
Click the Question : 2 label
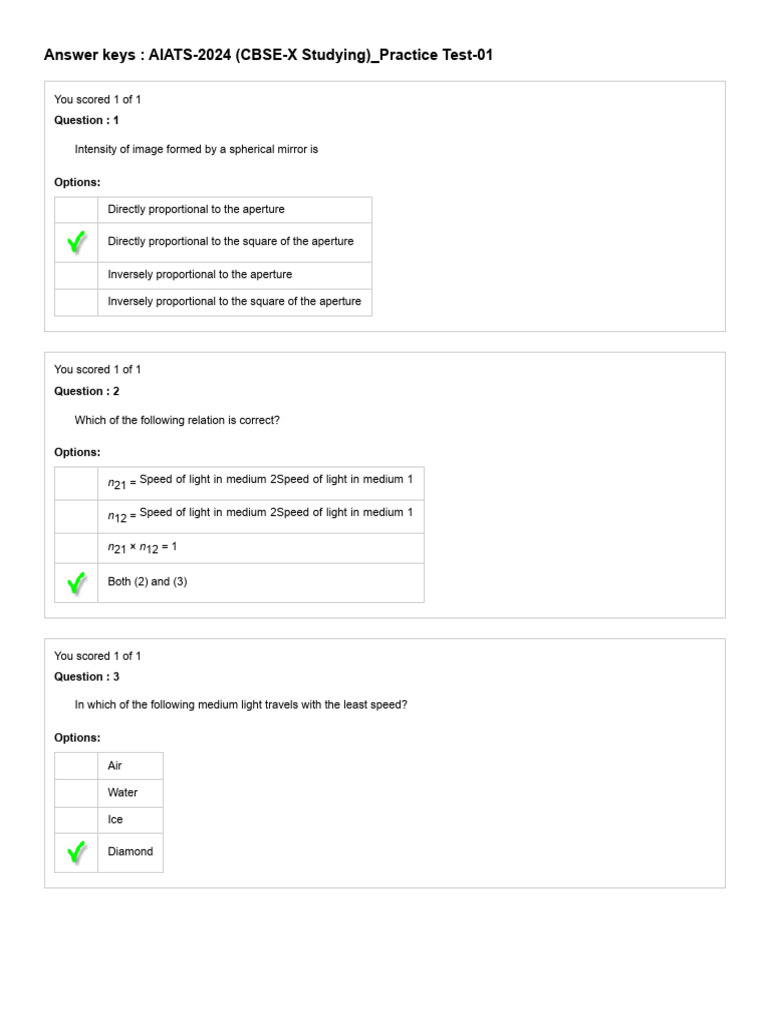(86, 391)
